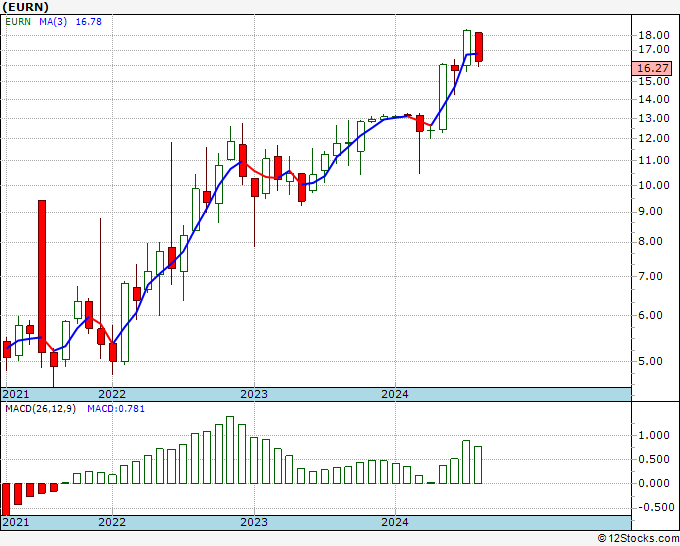Image resolution: width=680 pixels, height=546 pixels.
Task: Click 2023 on the MACD time axis
Action: pos(254,522)
